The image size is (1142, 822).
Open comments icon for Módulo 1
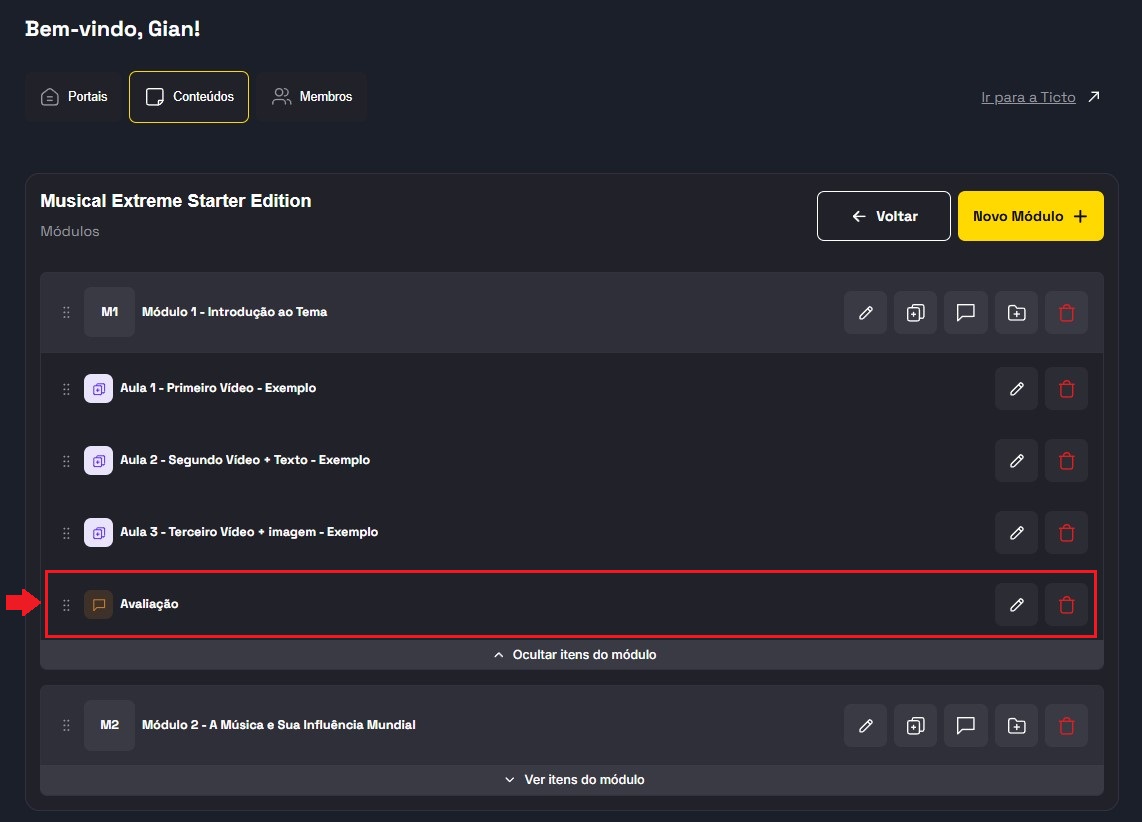pyautogui.click(x=965, y=313)
